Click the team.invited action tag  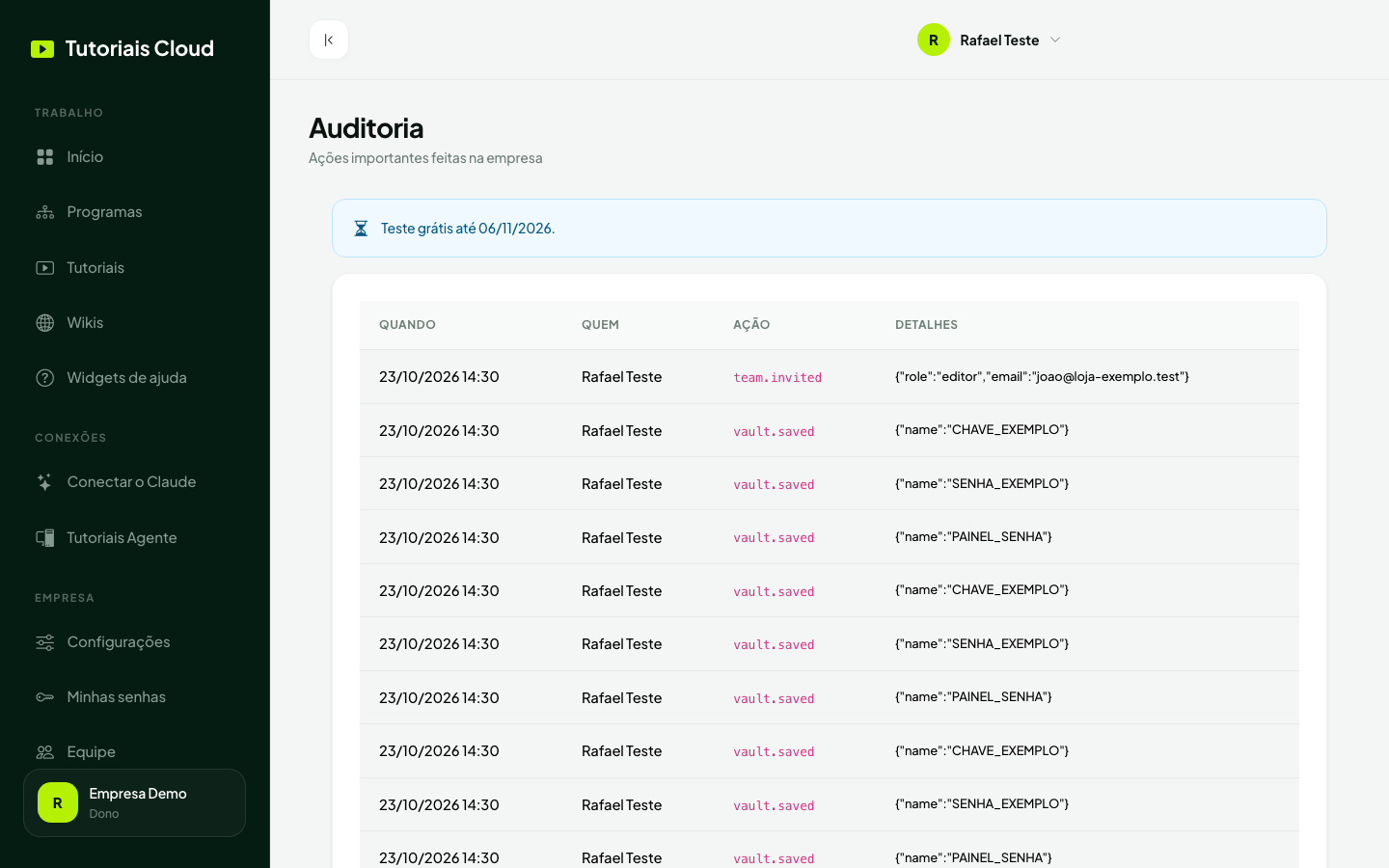(x=777, y=378)
